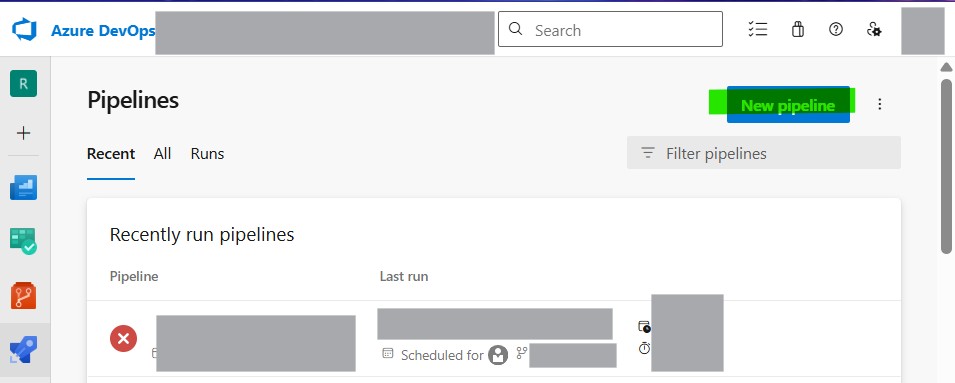Click the Azure DevOps logo icon
Viewport: 955px width, 383px height.
coord(24,30)
